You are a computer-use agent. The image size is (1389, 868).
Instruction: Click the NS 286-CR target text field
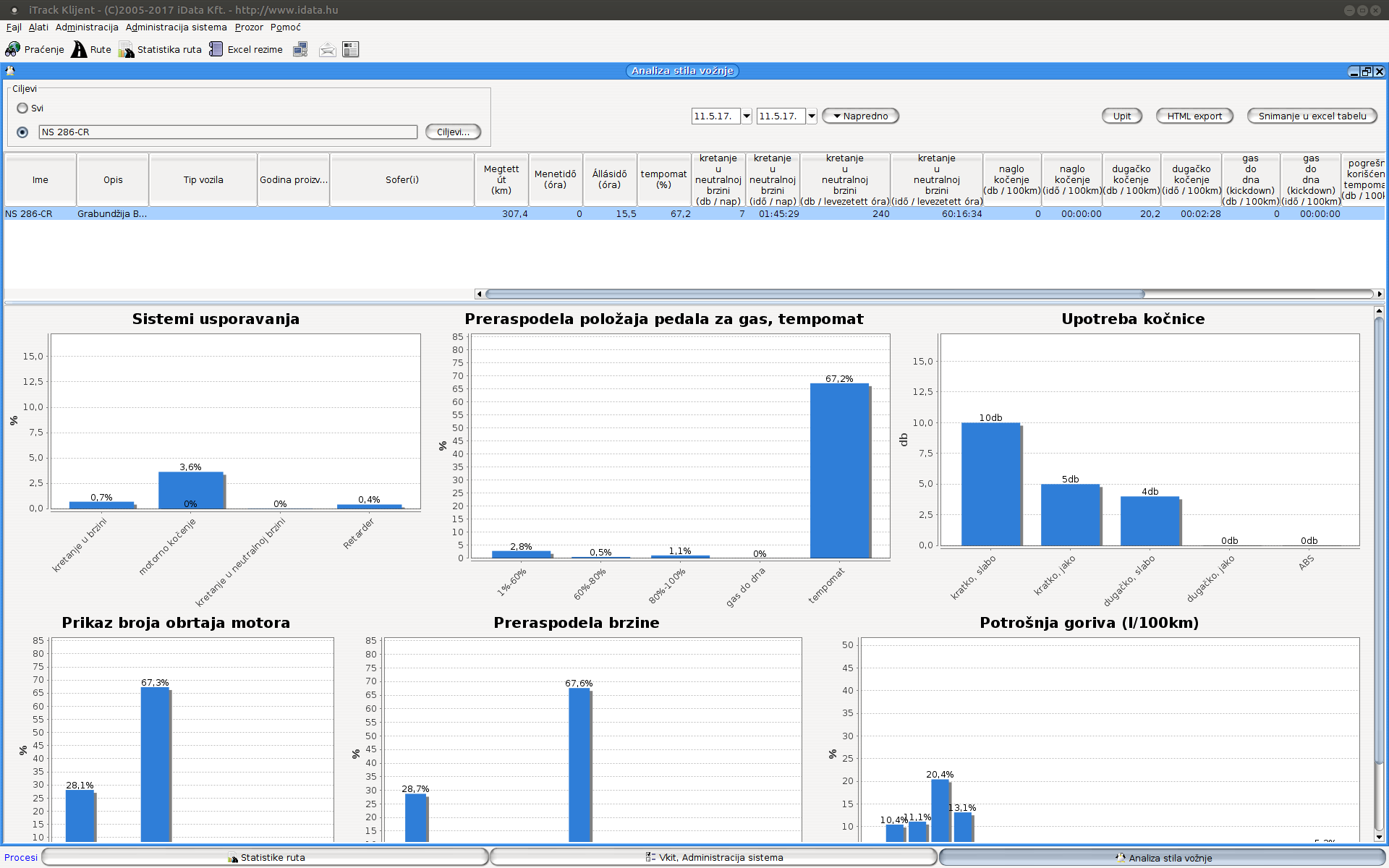228,132
